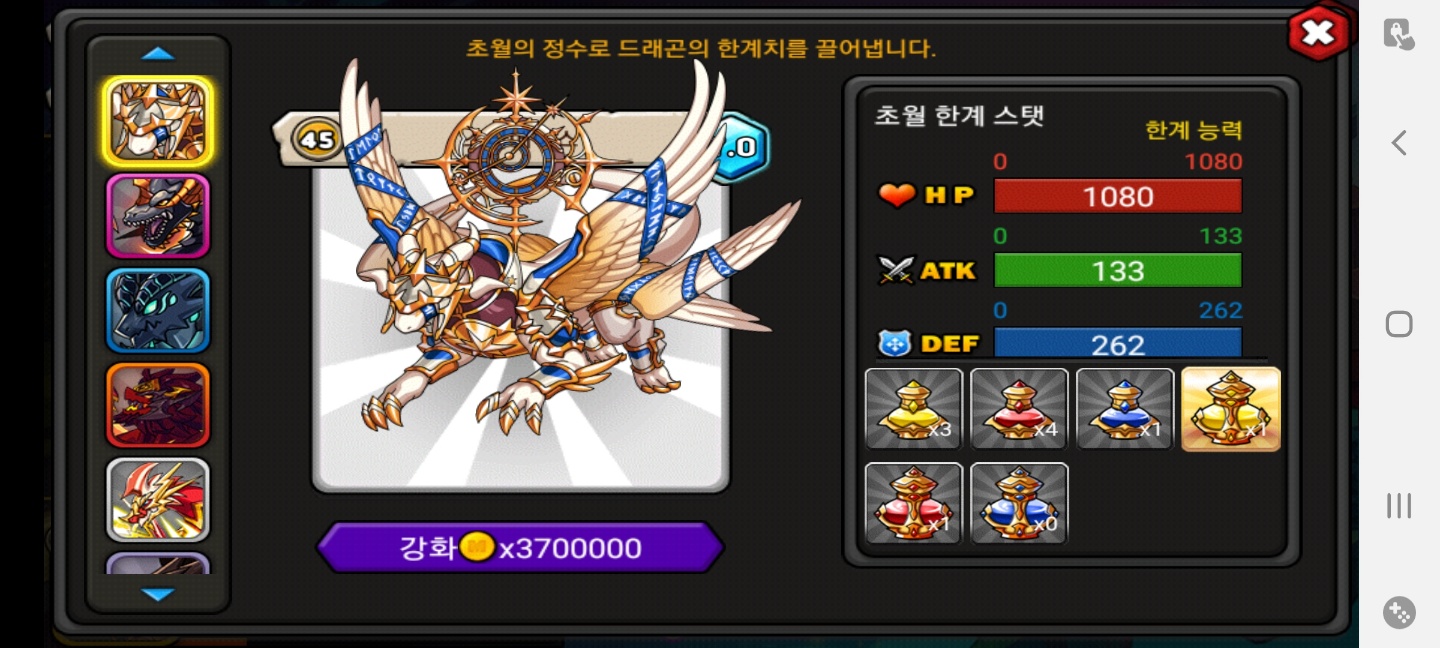This screenshot has height=648, width=1440.
Task: Close the transcendence window with red X
Action: pyautogui.click(x=1318, y=33)
